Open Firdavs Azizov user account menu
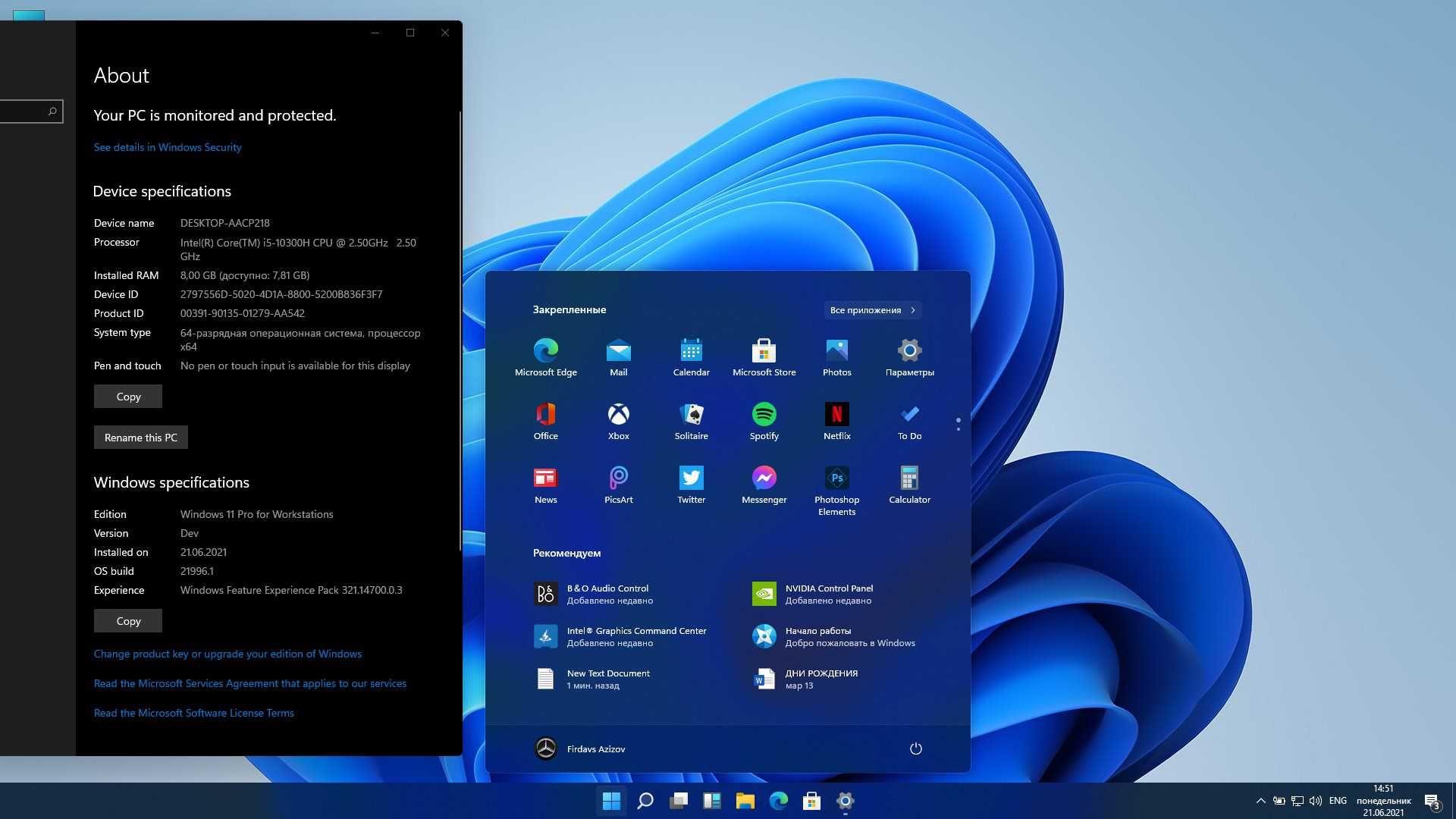Screen dimensions: 1456x819 pyautogui.click(x=580, y=748)
